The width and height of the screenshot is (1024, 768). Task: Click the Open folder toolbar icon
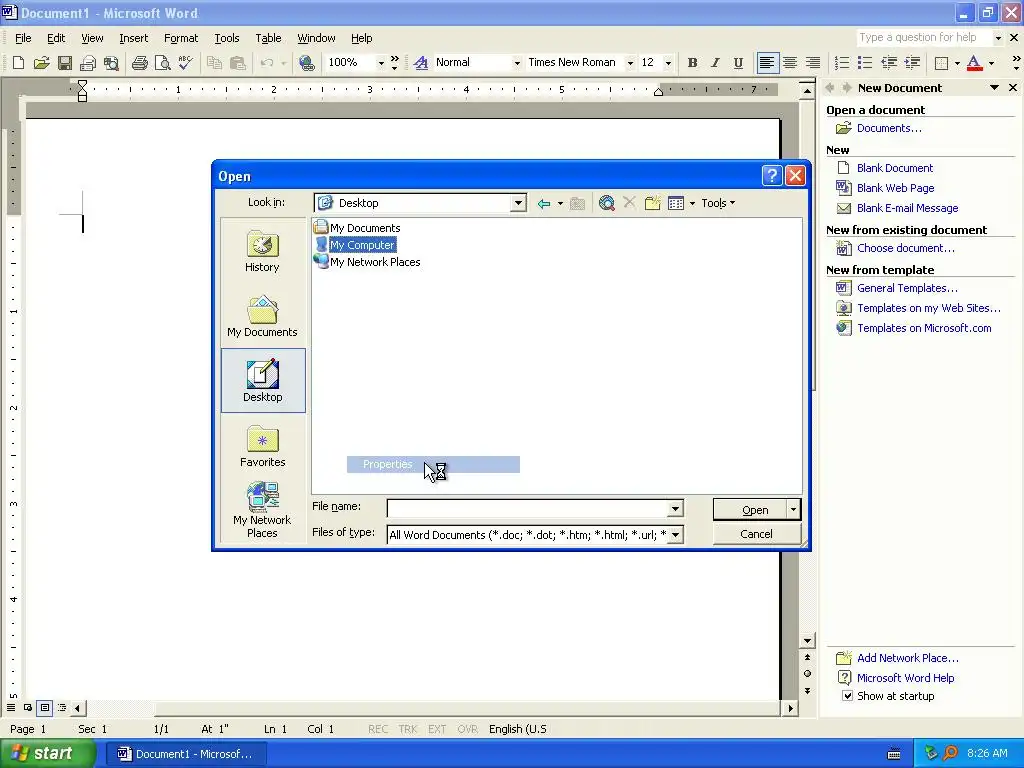42,63
